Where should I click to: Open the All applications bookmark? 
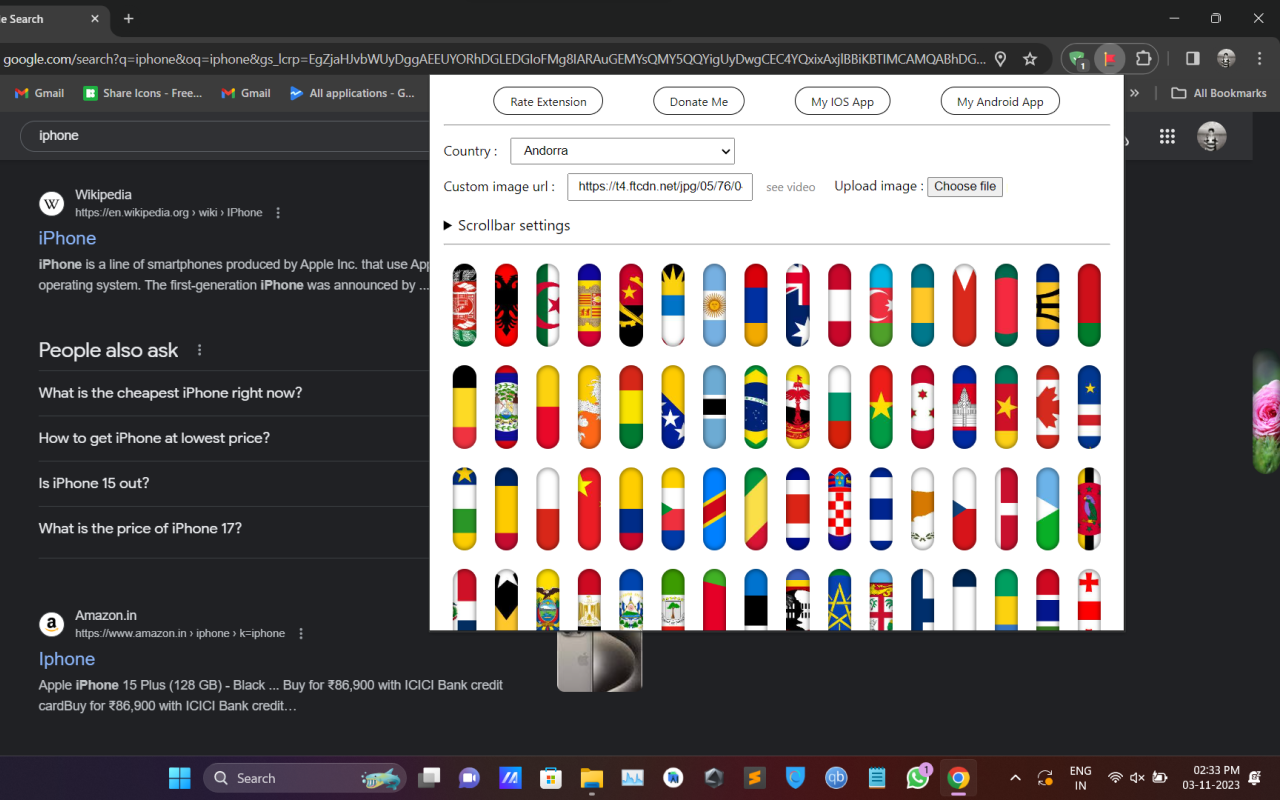(x=351, y=93)
